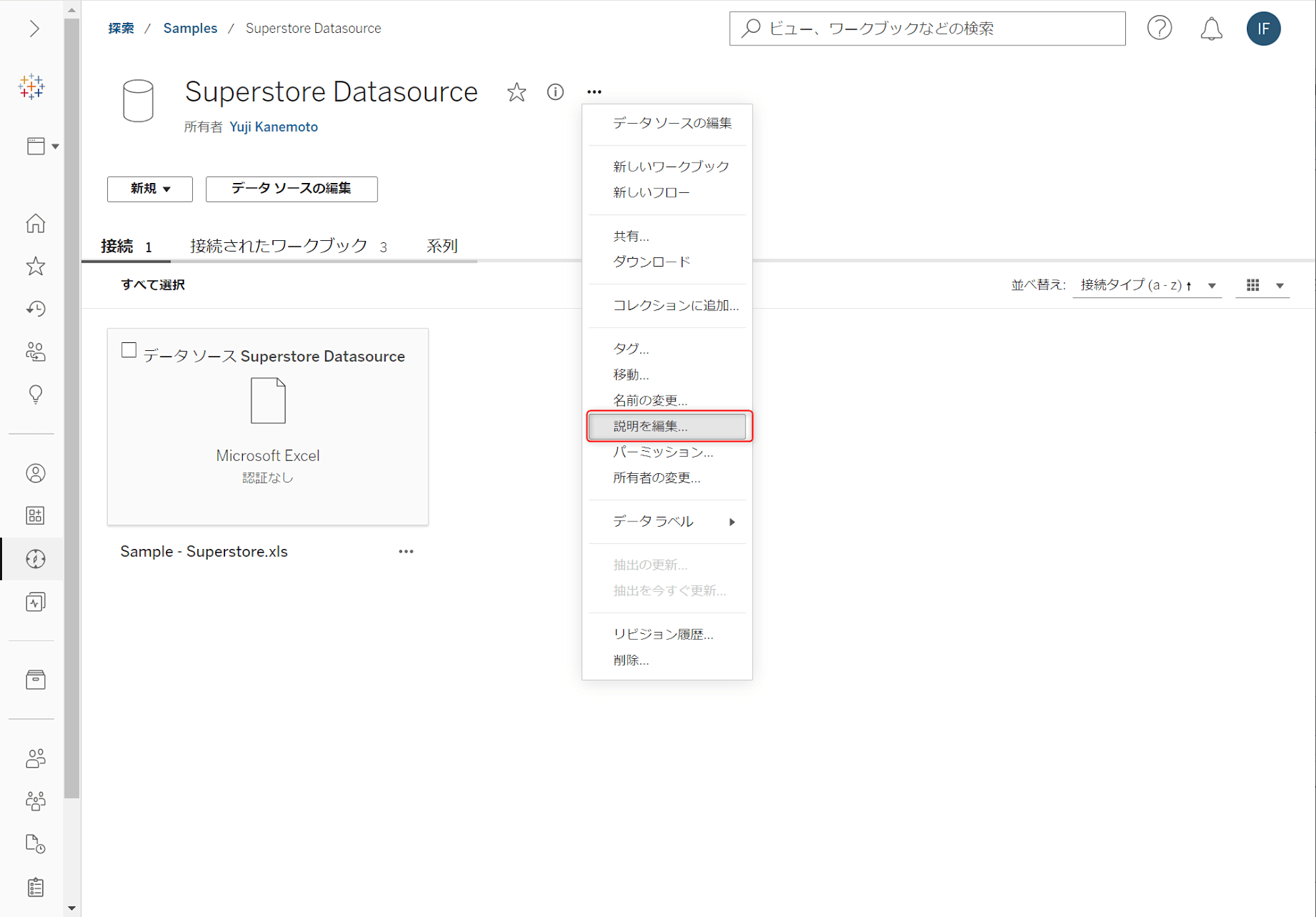Add Superstore Datasource to favorites
This screenshot has height=917, width=1316.
click(517, 92)
